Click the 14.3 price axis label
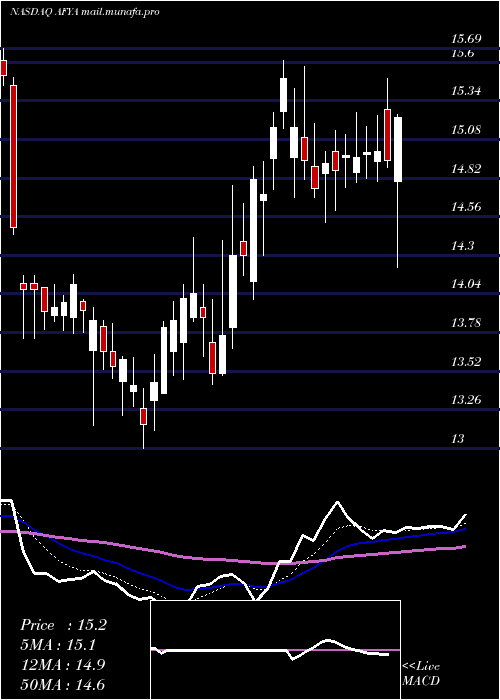The width and height of the screenshot is (500, 700). tap(463, 246)
